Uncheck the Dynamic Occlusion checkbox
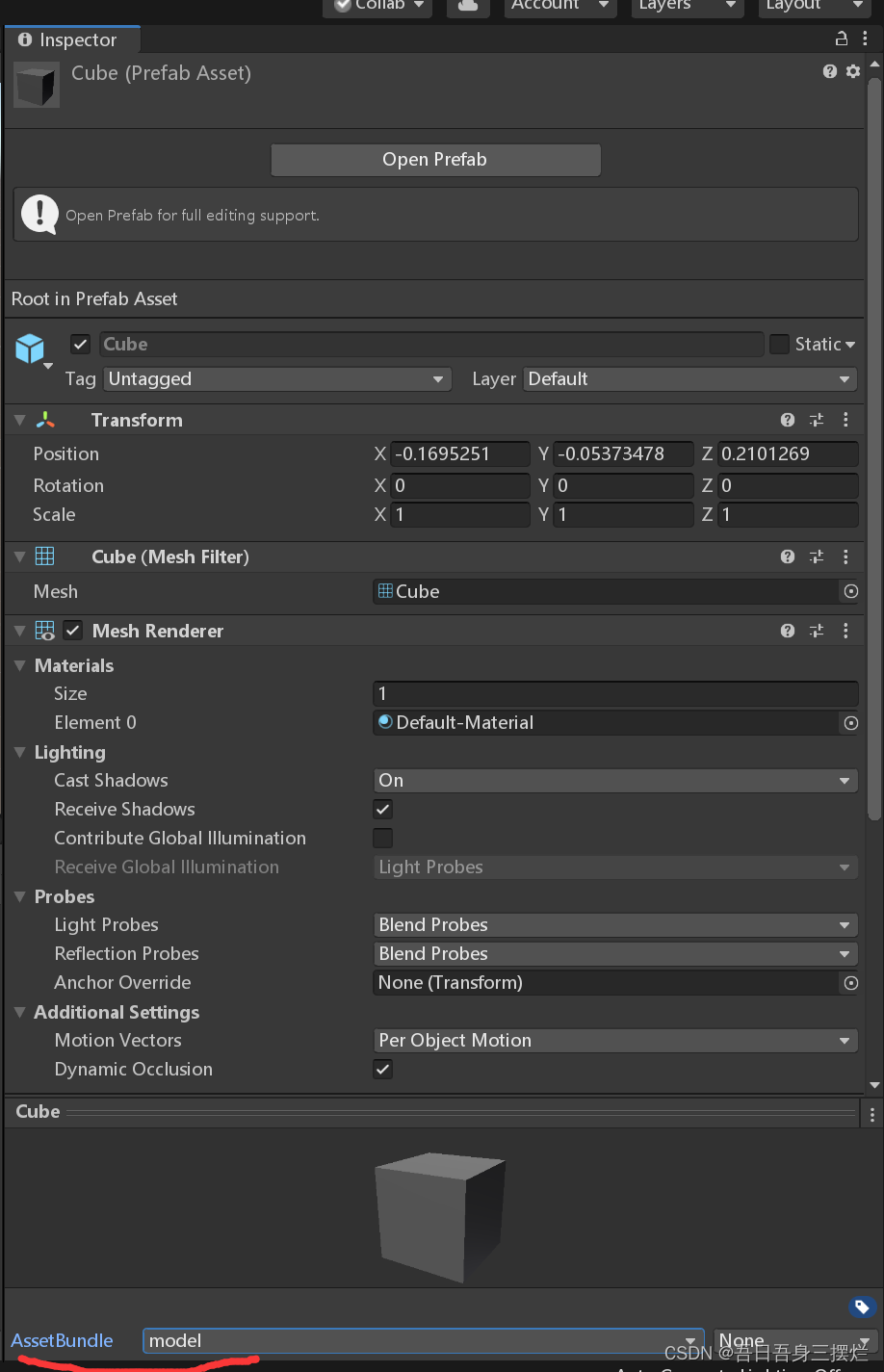The width and height of the screenshot is (884, 1372). pos(381,1069)
